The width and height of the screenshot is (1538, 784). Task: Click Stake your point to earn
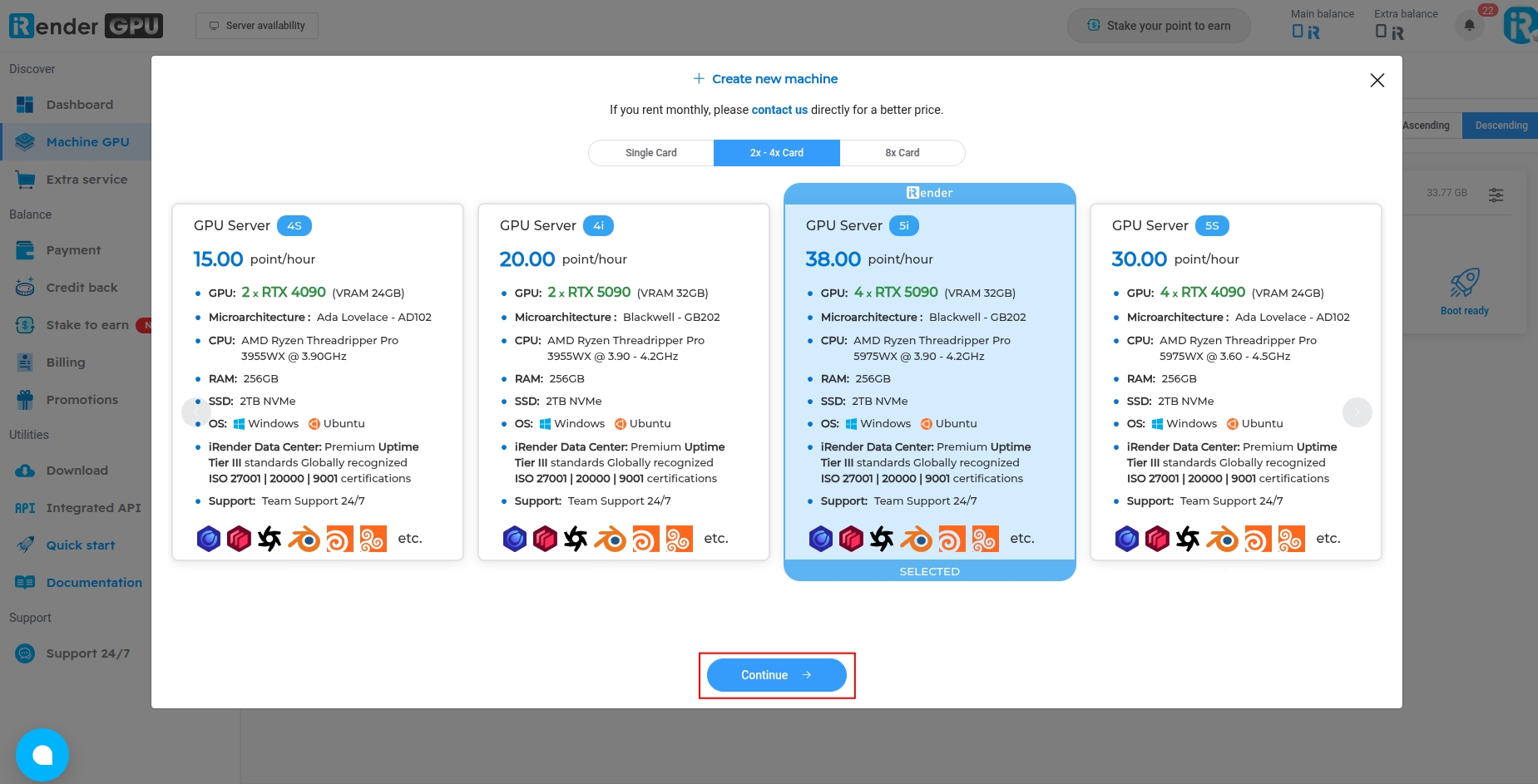pos(1160,26)
